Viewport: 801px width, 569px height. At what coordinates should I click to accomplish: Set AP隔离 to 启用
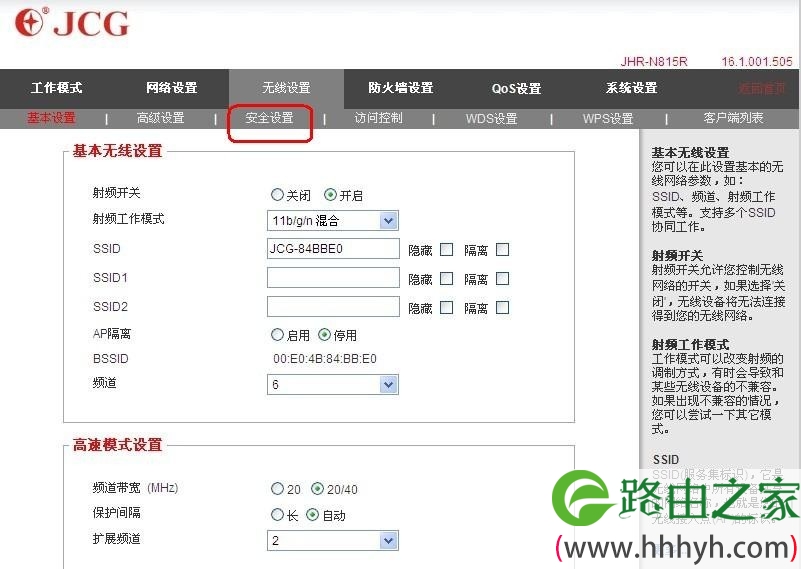tap(277, 335)
